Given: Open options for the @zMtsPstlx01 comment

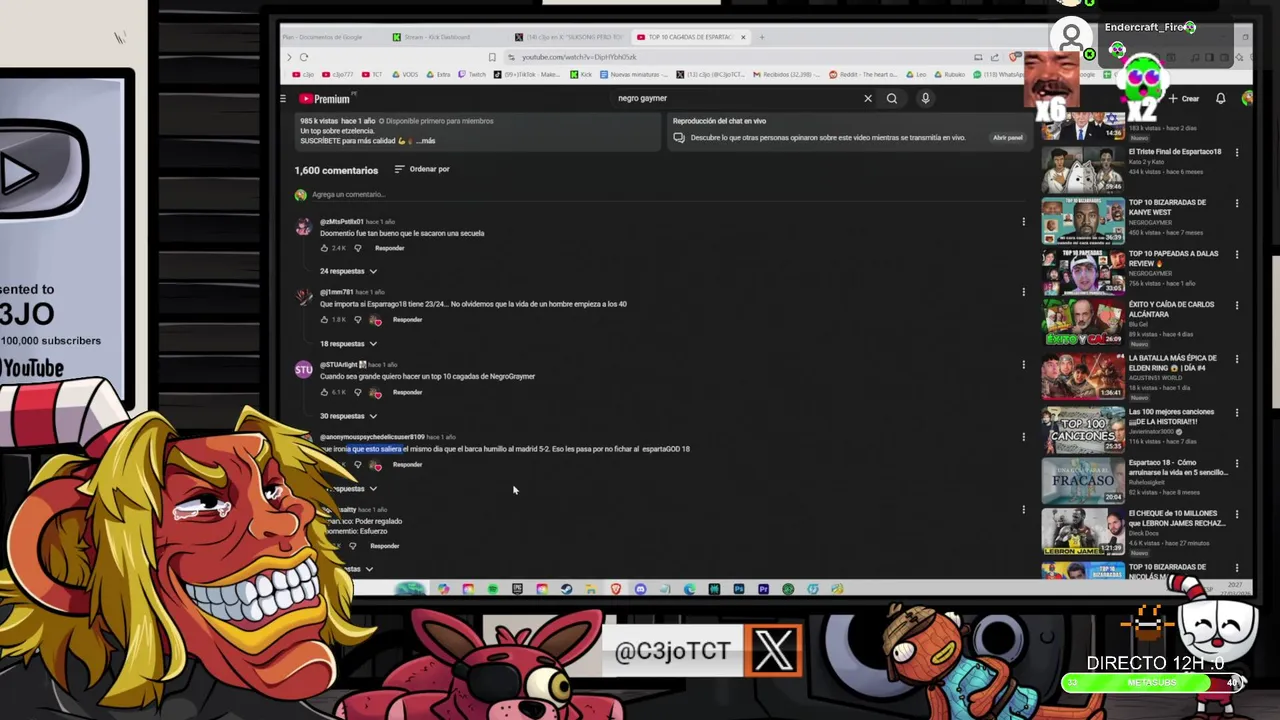Looking at the screenshot, I should [x=1023, y=221].
